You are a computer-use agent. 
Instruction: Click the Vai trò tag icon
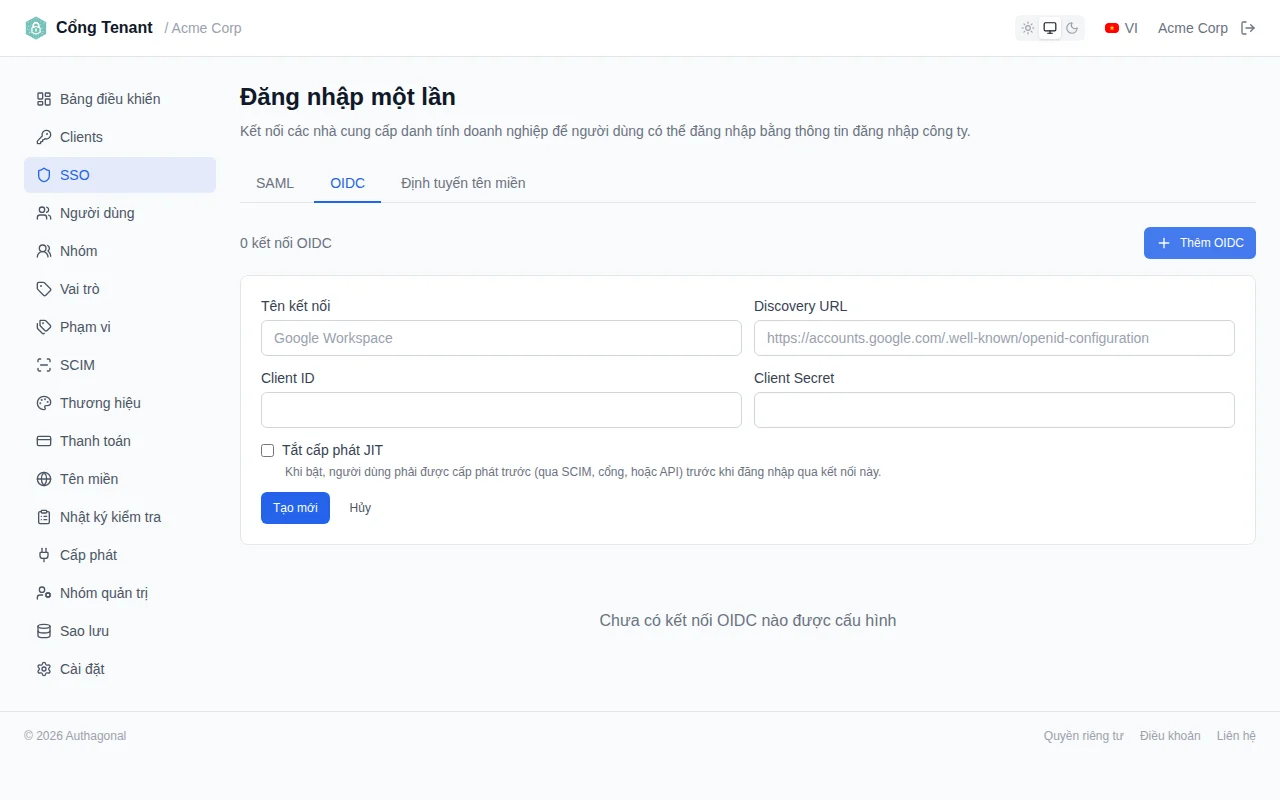pyautogui.click(x=44, y=289)
